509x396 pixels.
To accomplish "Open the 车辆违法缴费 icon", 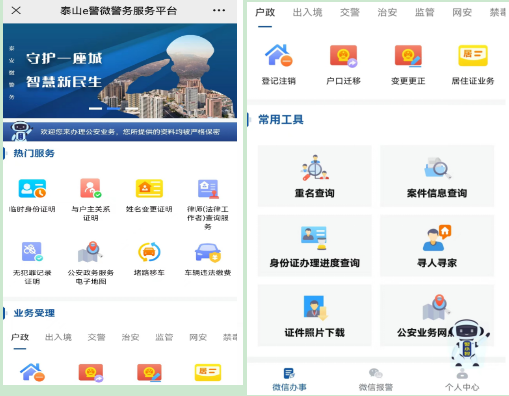I will [208, 252].
